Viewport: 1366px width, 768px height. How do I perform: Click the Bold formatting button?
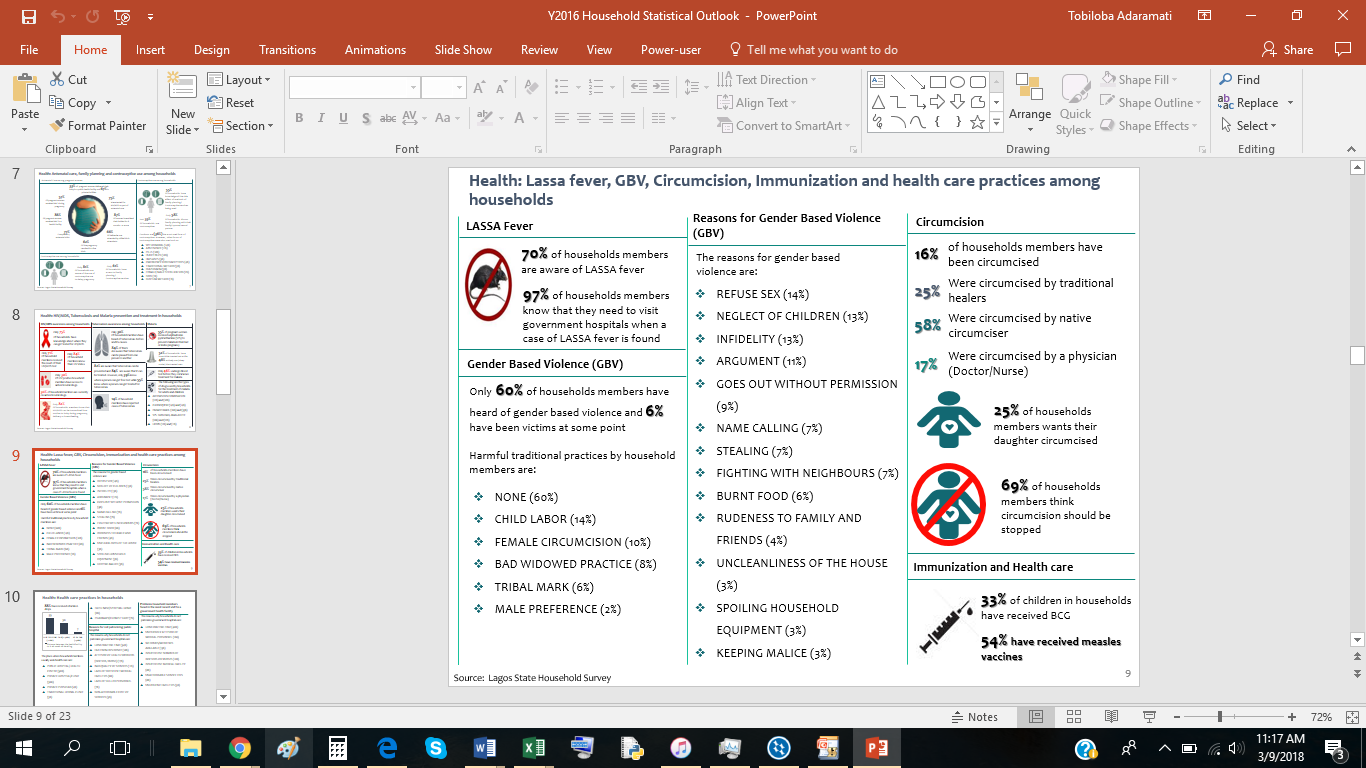pyautogui.click(x=299, y=118)
